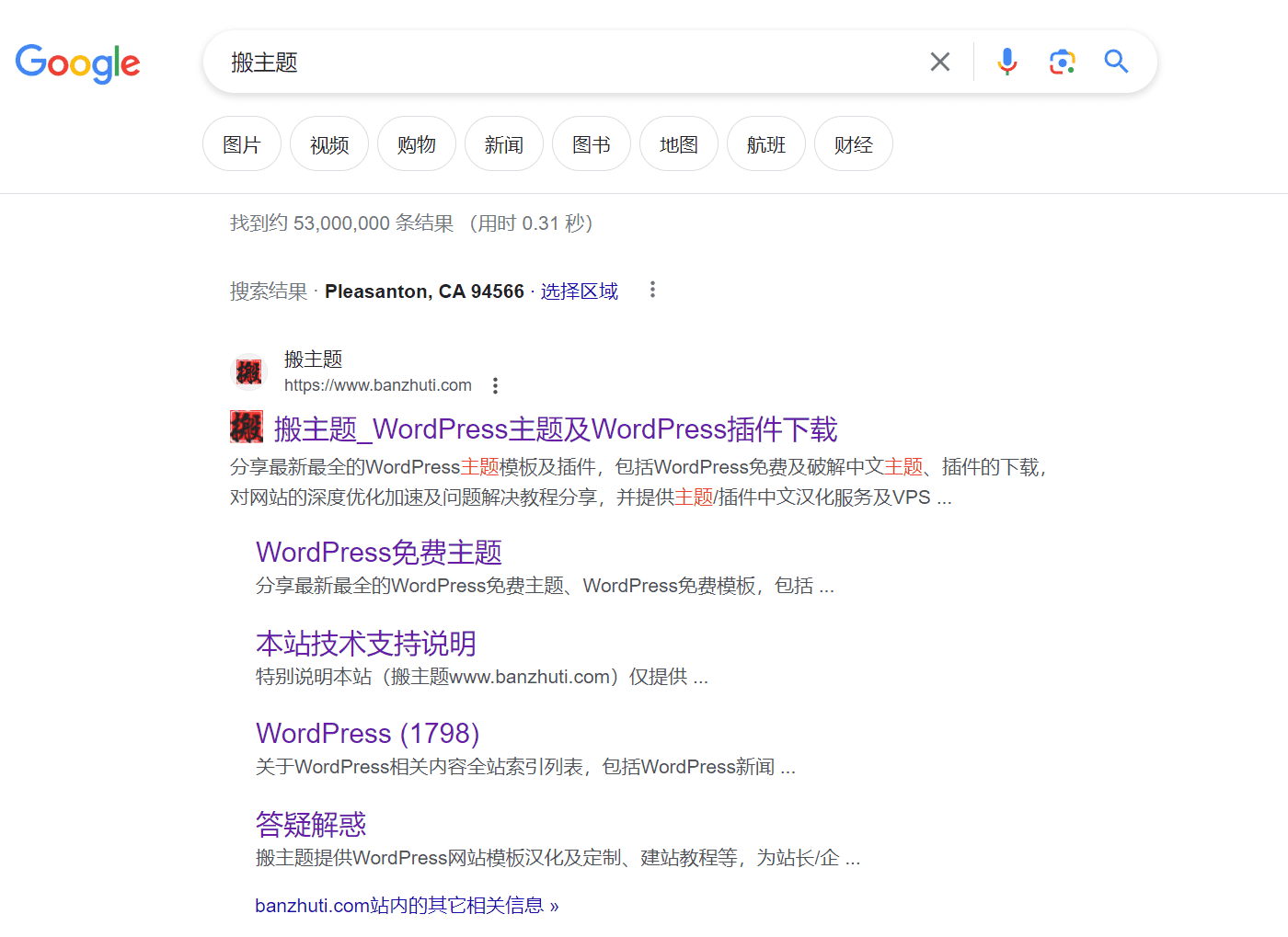Clear the search box with X icon
Screen dimensions: 1288x937
coord(939,62)
